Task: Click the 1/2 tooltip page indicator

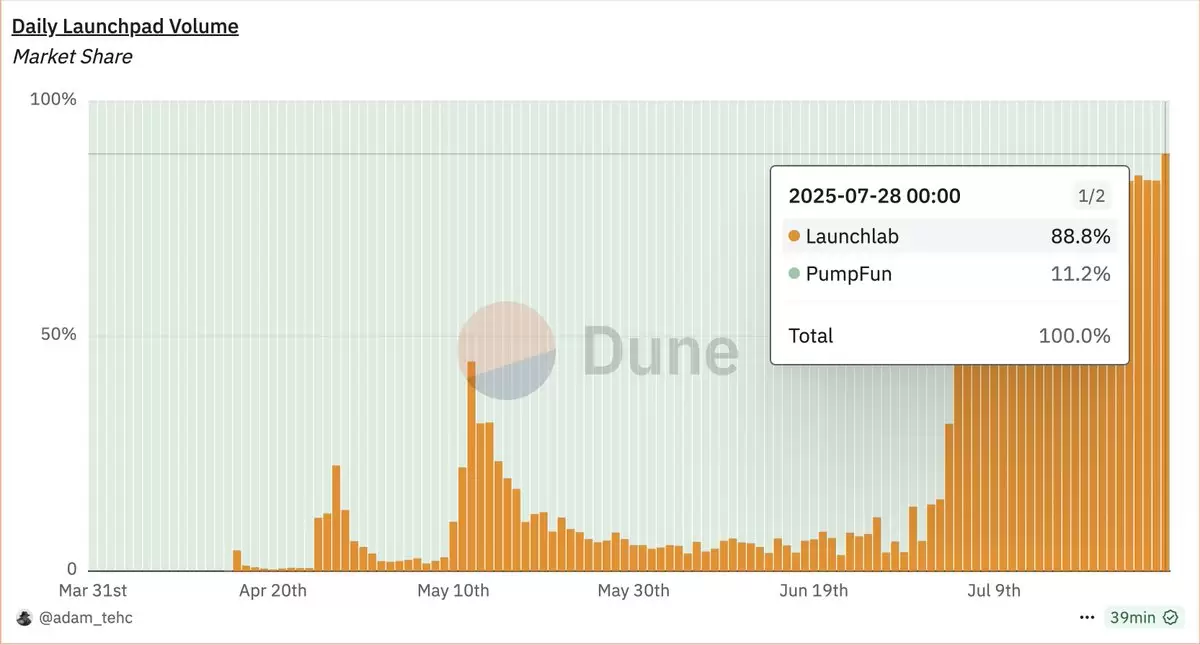Action: point(1091,196)
